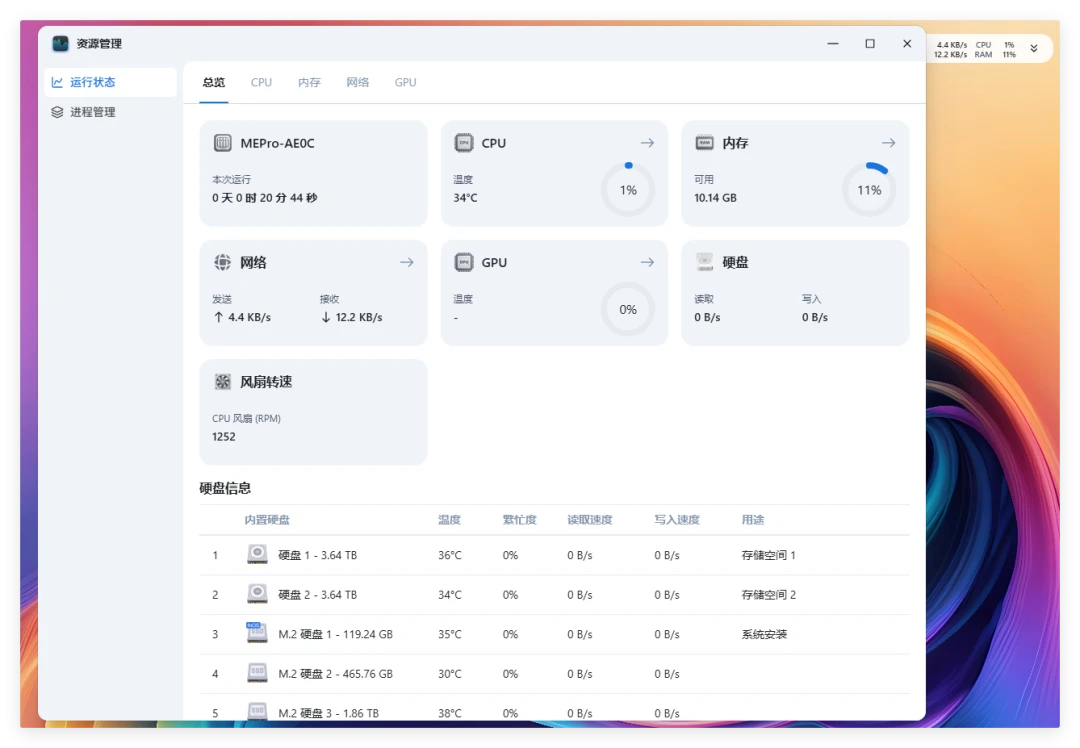Click the M.2 硬盘 1 SSD icon
1080x748 pixels.
pos(257,633)
